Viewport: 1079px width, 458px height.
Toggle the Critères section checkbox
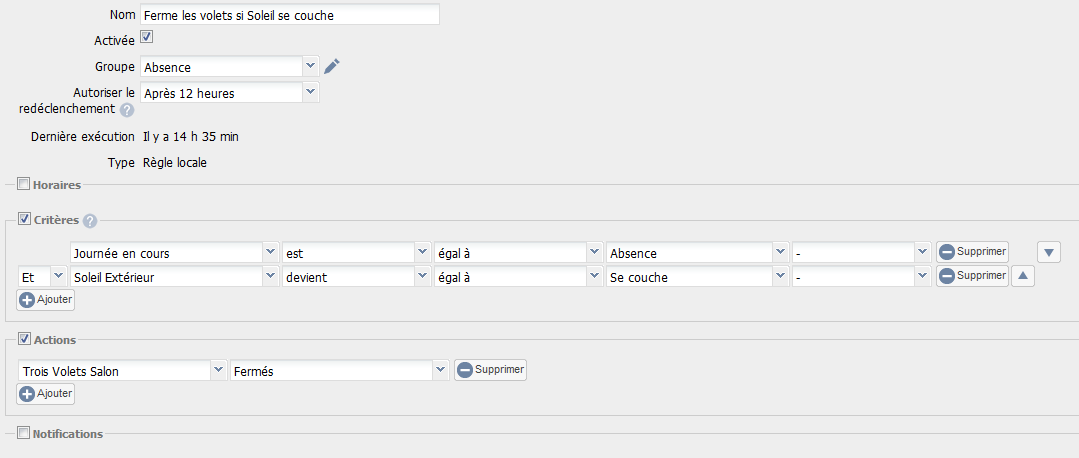24,219
